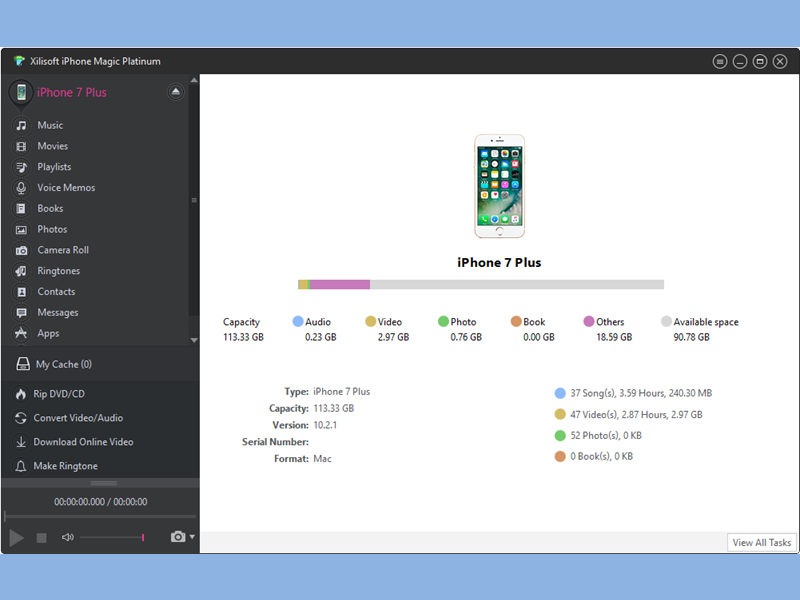Click the Version value 10.2.1
The width and height of the screenshot is (800, 600).
325,425
